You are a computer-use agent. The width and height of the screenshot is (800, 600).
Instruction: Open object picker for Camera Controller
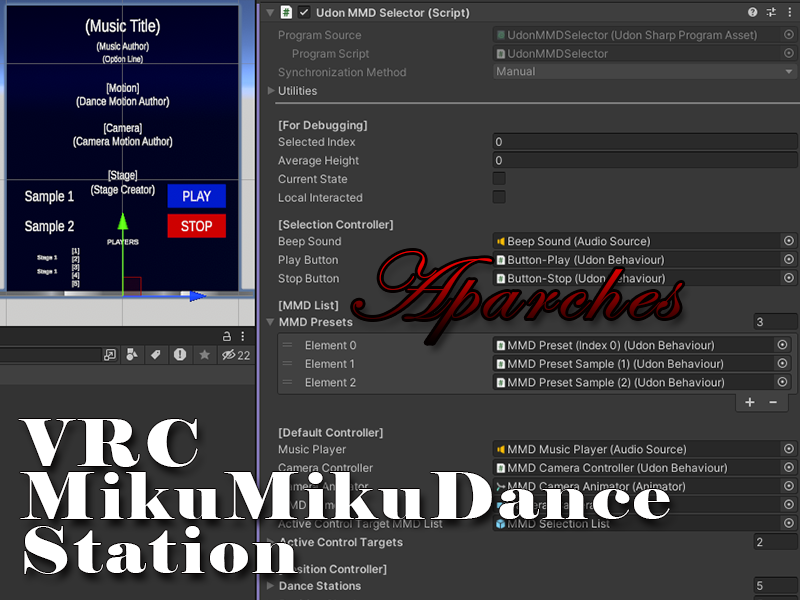[x=789, y=467]
